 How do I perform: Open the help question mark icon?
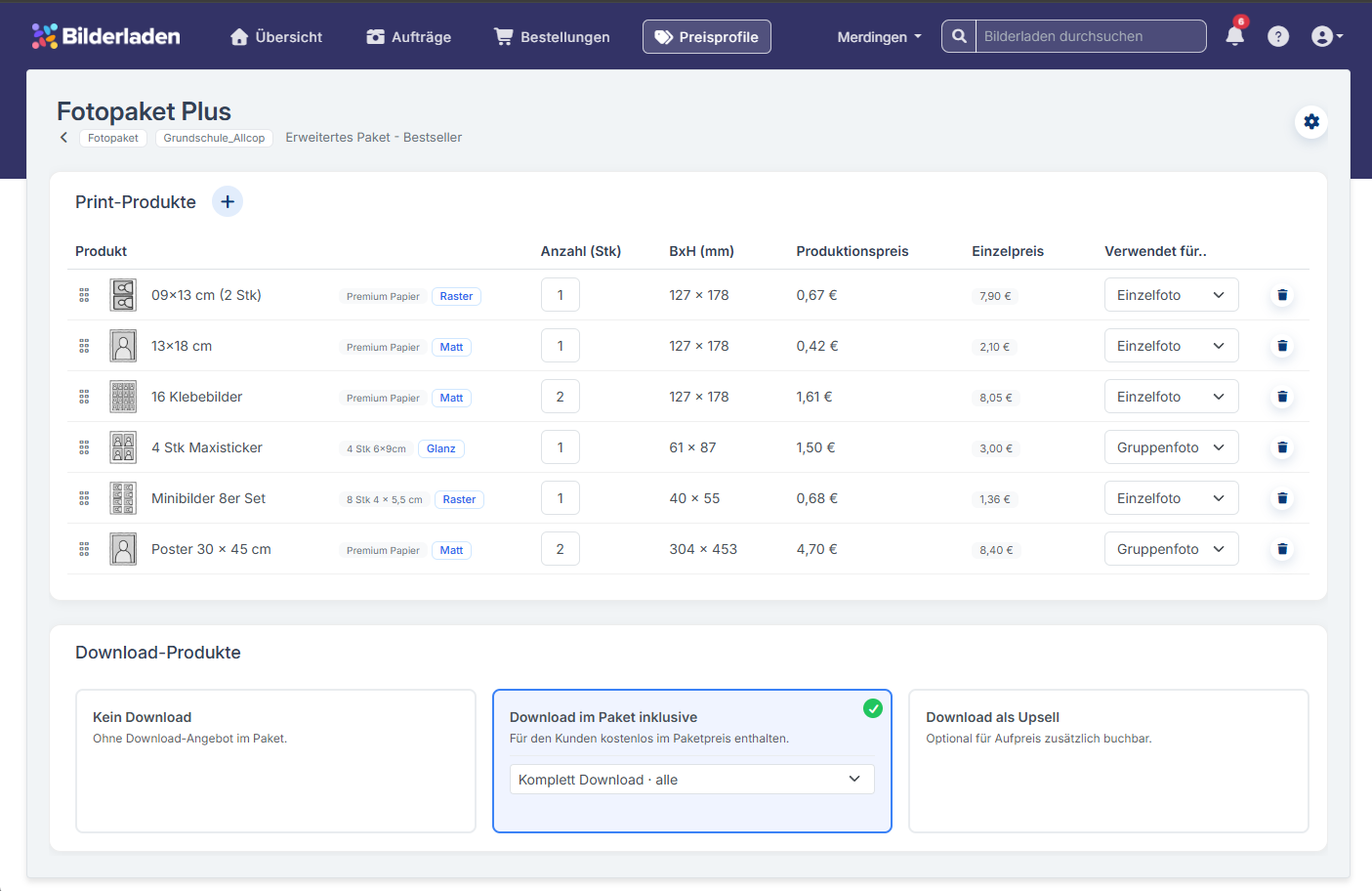[x=1278, y=36]
